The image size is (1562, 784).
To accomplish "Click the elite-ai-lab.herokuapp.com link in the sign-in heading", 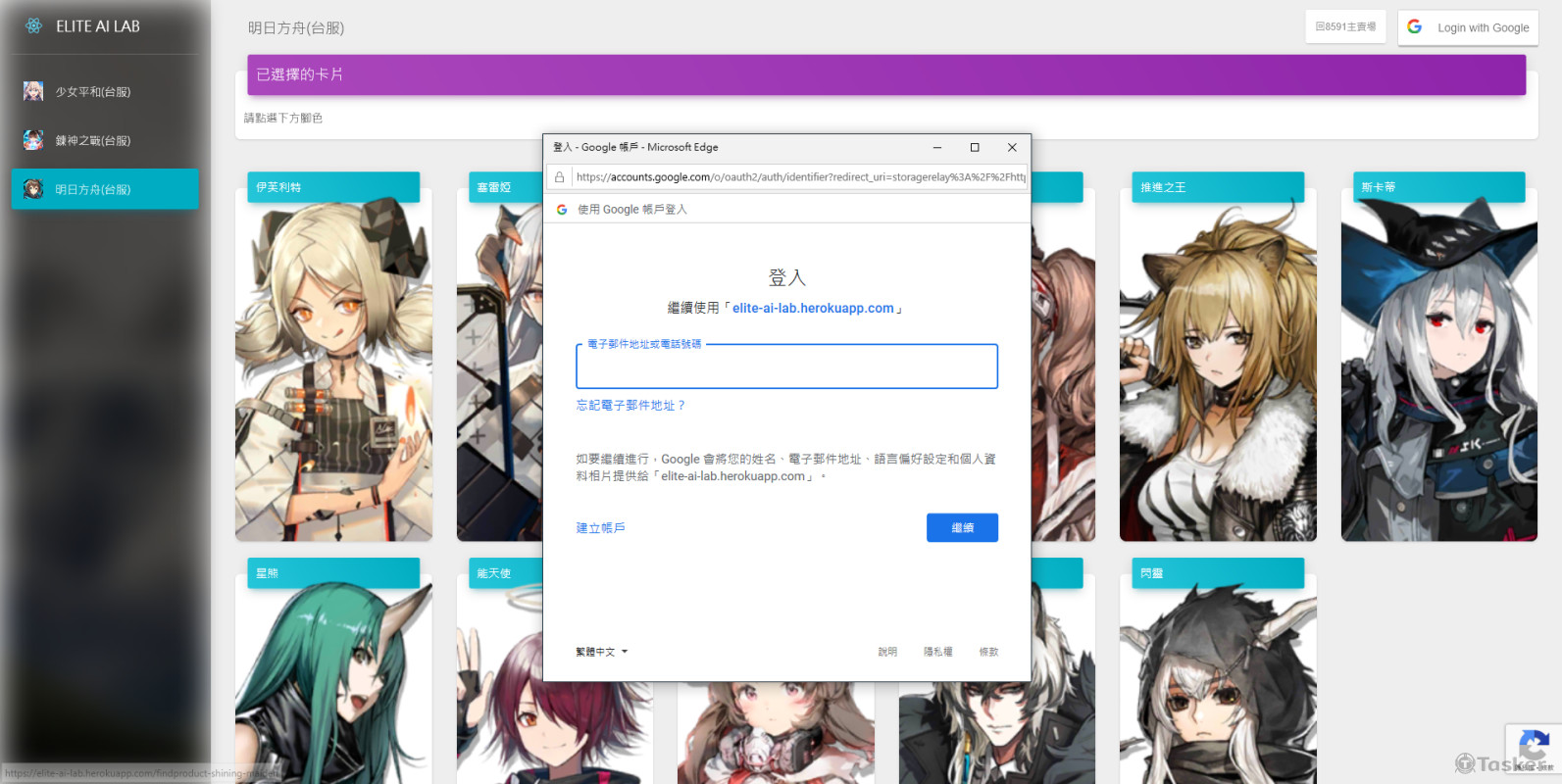I will tap(813, 308).
